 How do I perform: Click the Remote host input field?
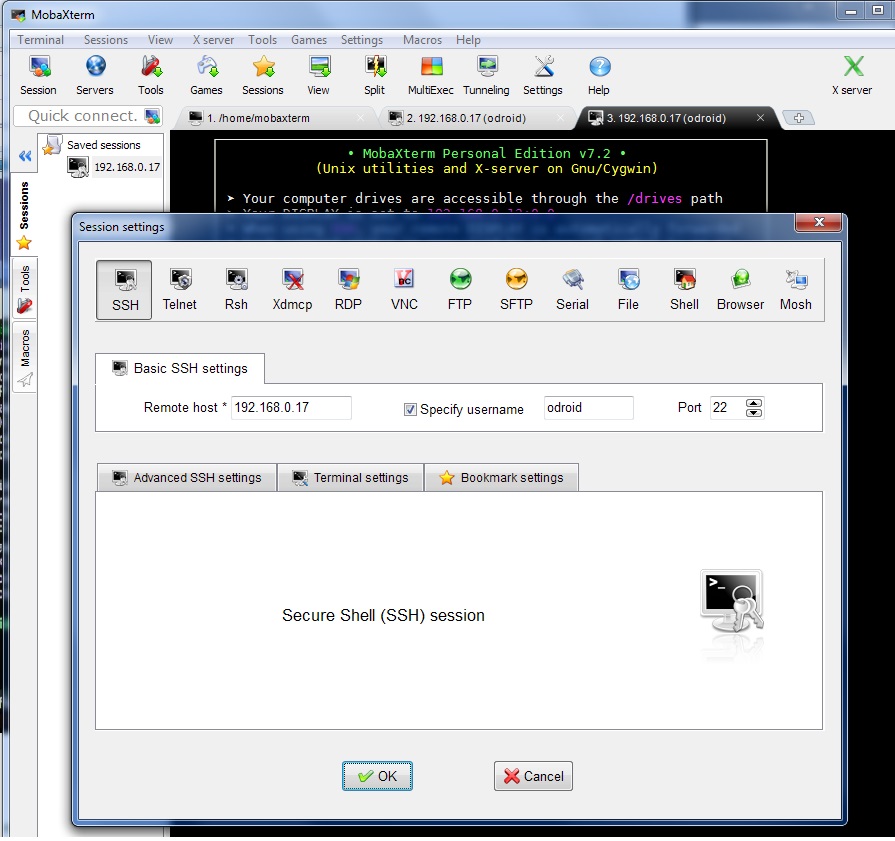point(291,408)
